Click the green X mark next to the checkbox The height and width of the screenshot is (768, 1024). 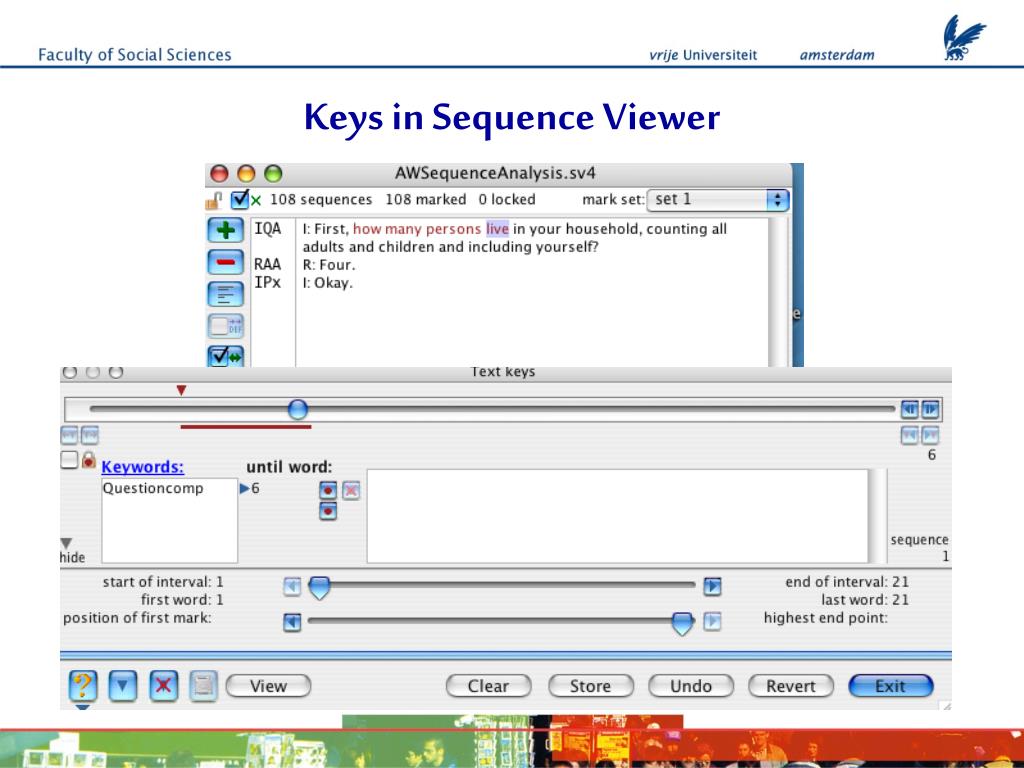point(256,201)
